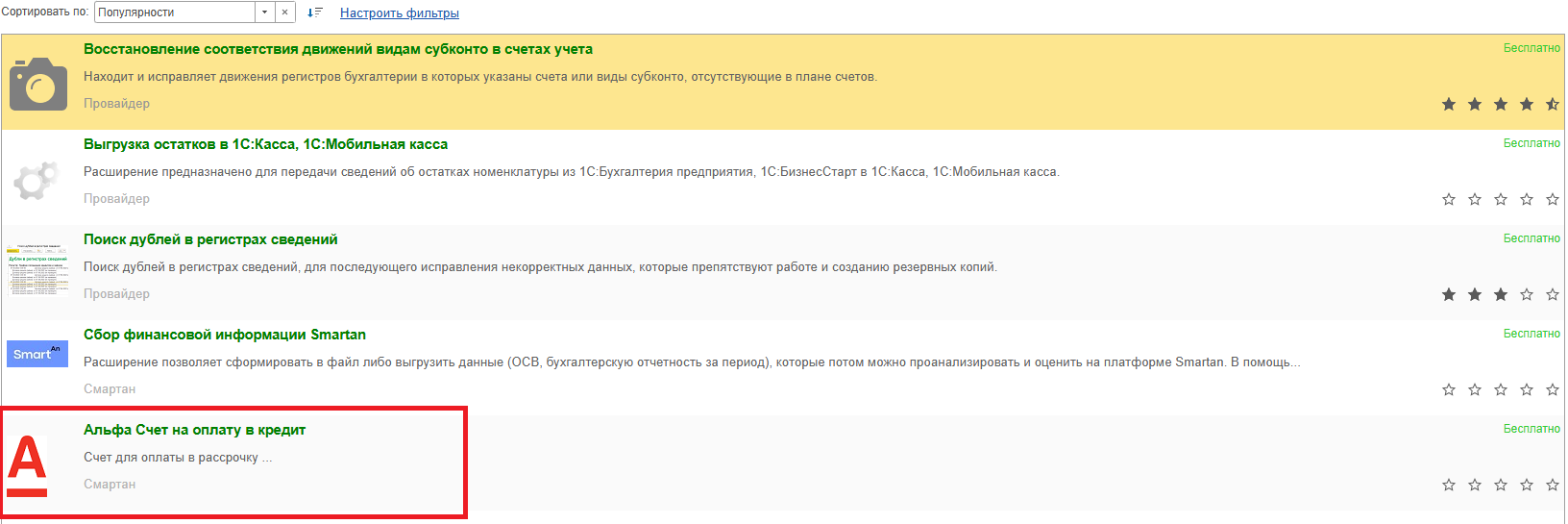Click fifth empty star for Поиск дублей
The width and height of the screenshot is (1568, 524).
coord(1553,294)
